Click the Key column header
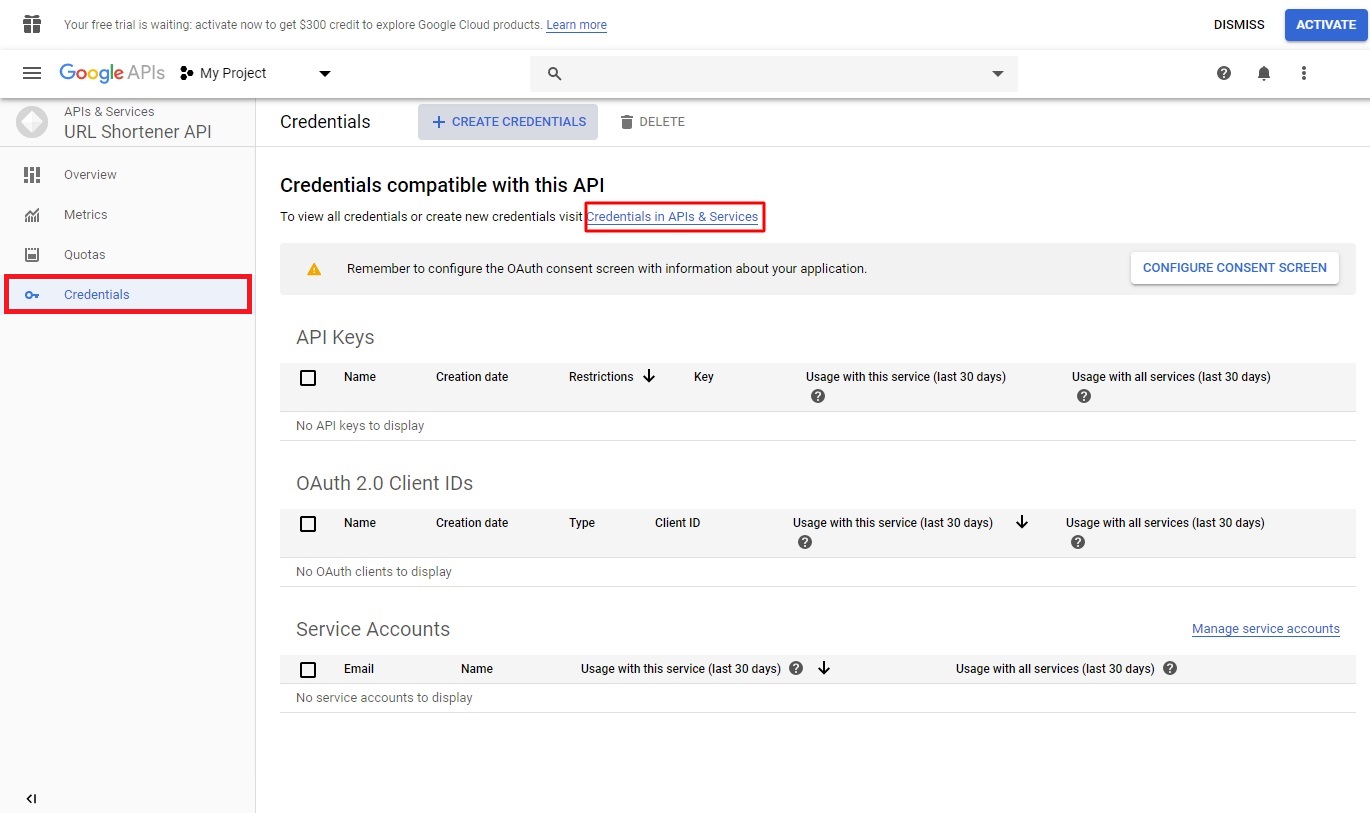Screen dimensions: 1370x813 [x=704, y=377]
